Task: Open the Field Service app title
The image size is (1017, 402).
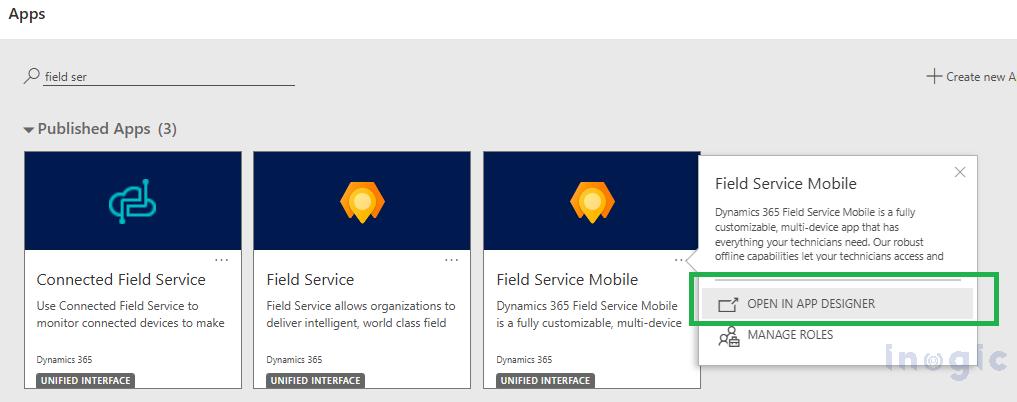Action: 310,279
